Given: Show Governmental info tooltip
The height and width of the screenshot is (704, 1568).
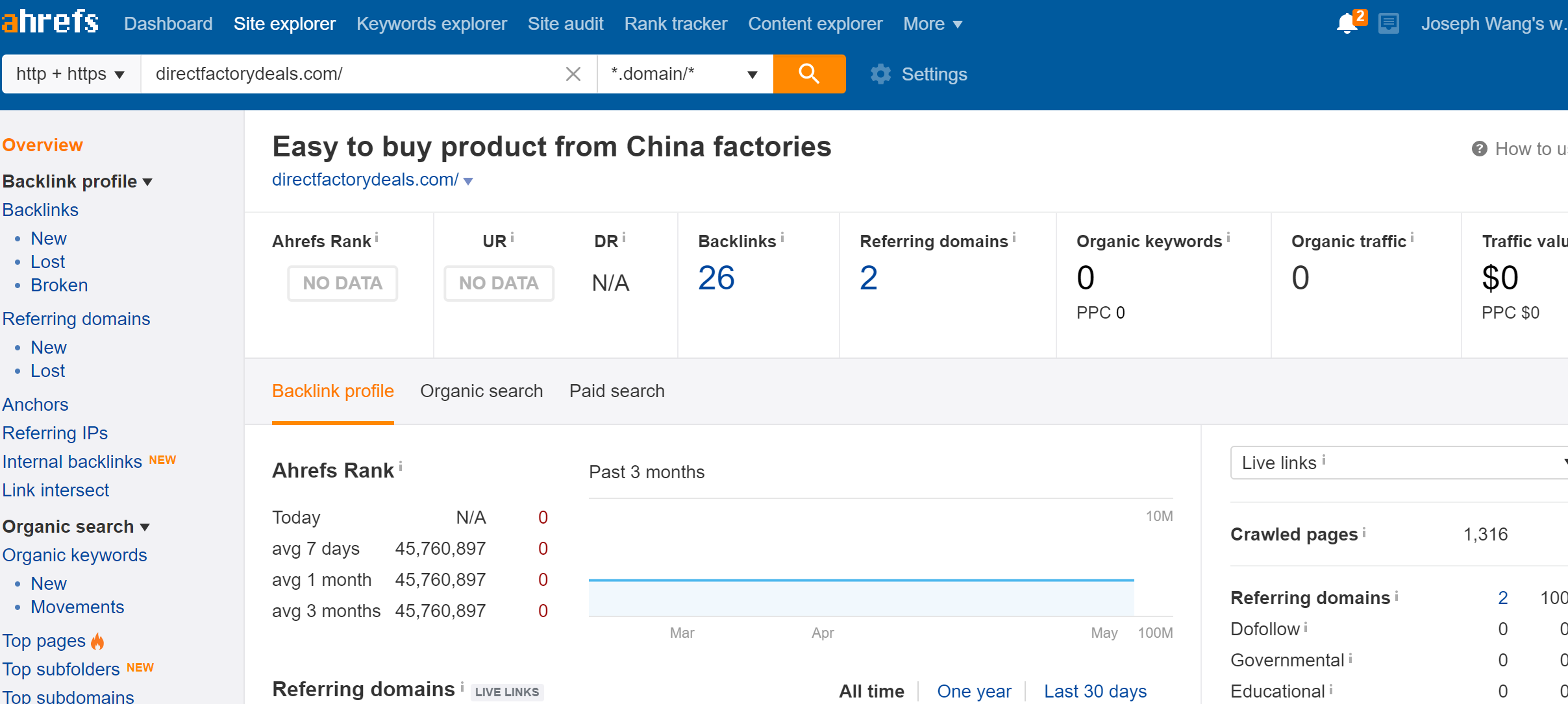Looking at the screenshot, I should [x=1350, y=658].
